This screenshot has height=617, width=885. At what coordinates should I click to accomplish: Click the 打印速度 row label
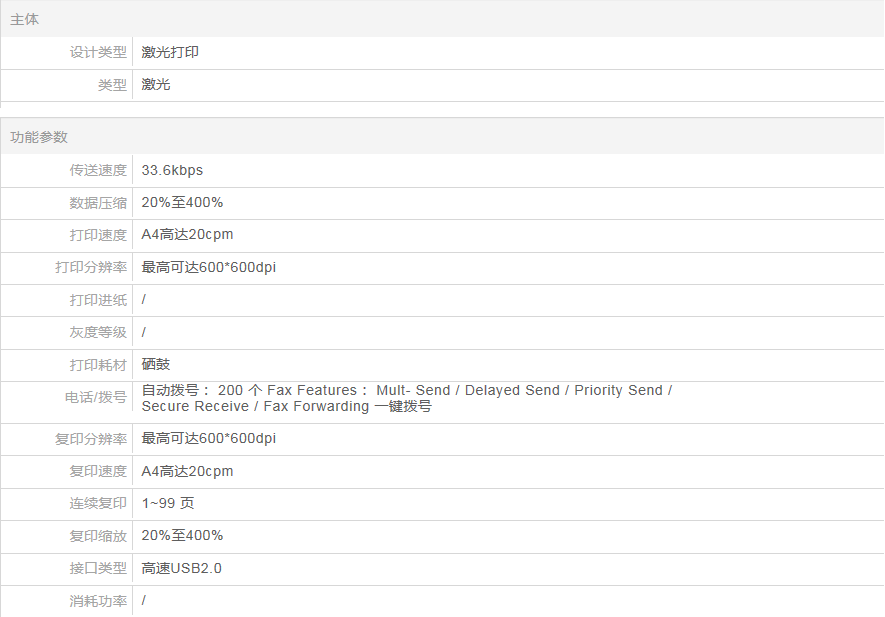(x=98, y=235)
